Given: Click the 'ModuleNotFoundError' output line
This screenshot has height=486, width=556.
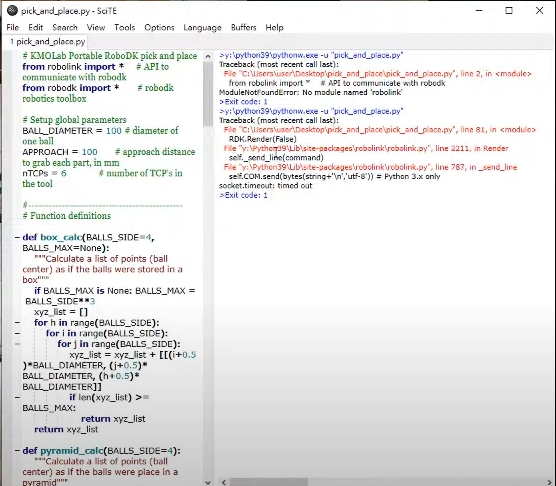Looking at the screenshot, I should [x=311, y=93].
